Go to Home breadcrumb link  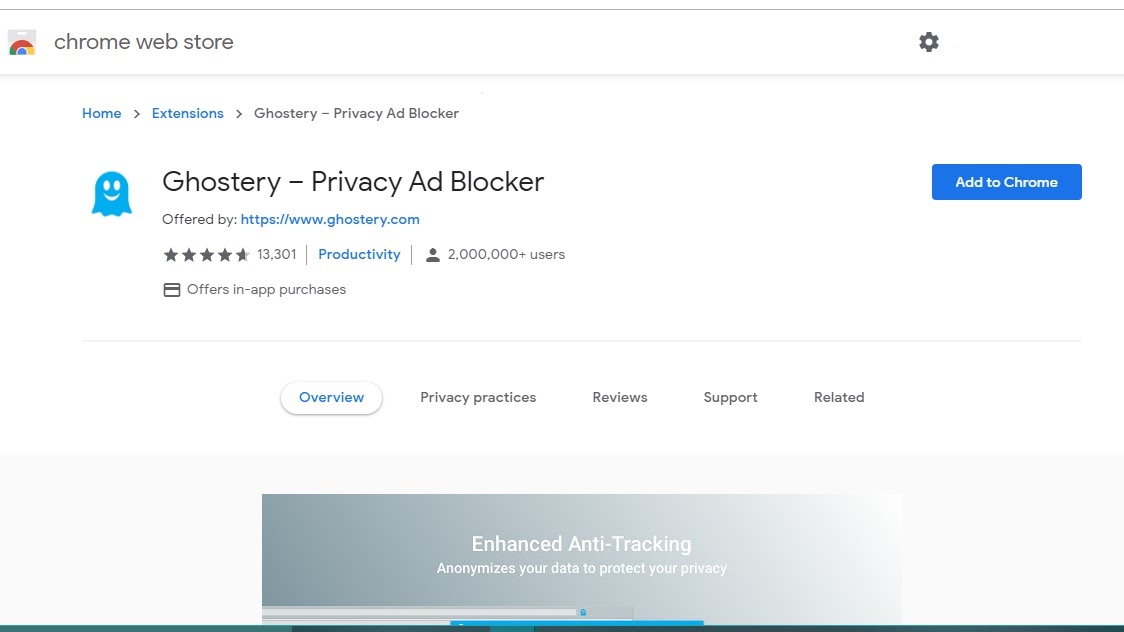click(101, 113)
